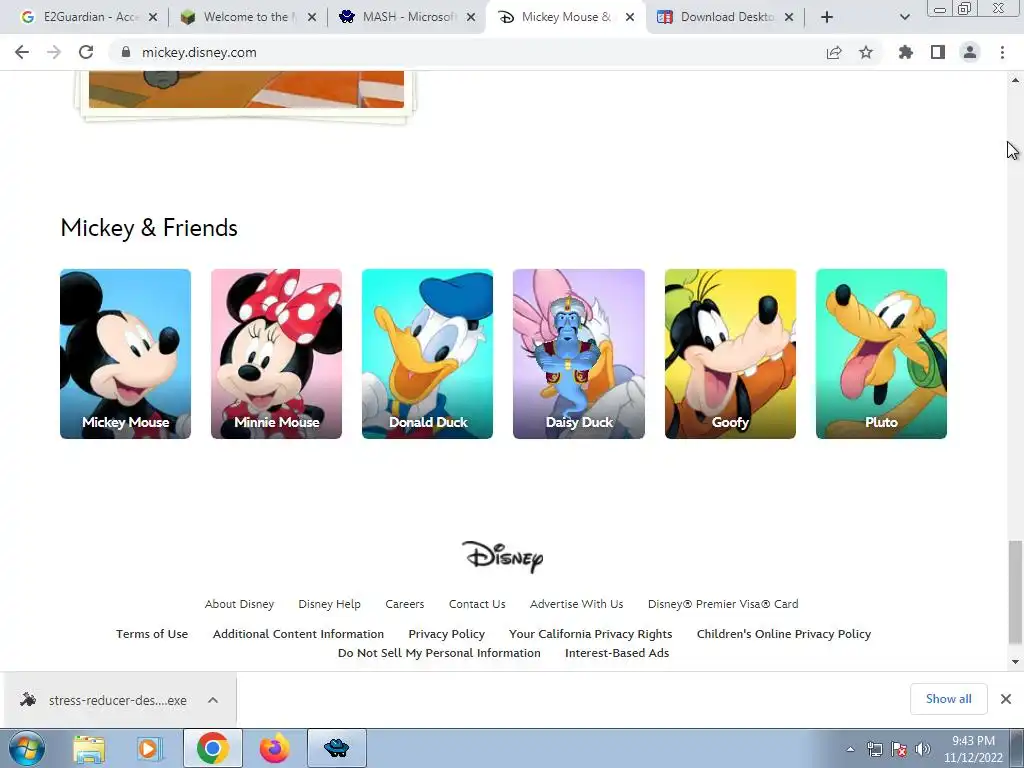Expand the download item options chevron

point(213,700)
